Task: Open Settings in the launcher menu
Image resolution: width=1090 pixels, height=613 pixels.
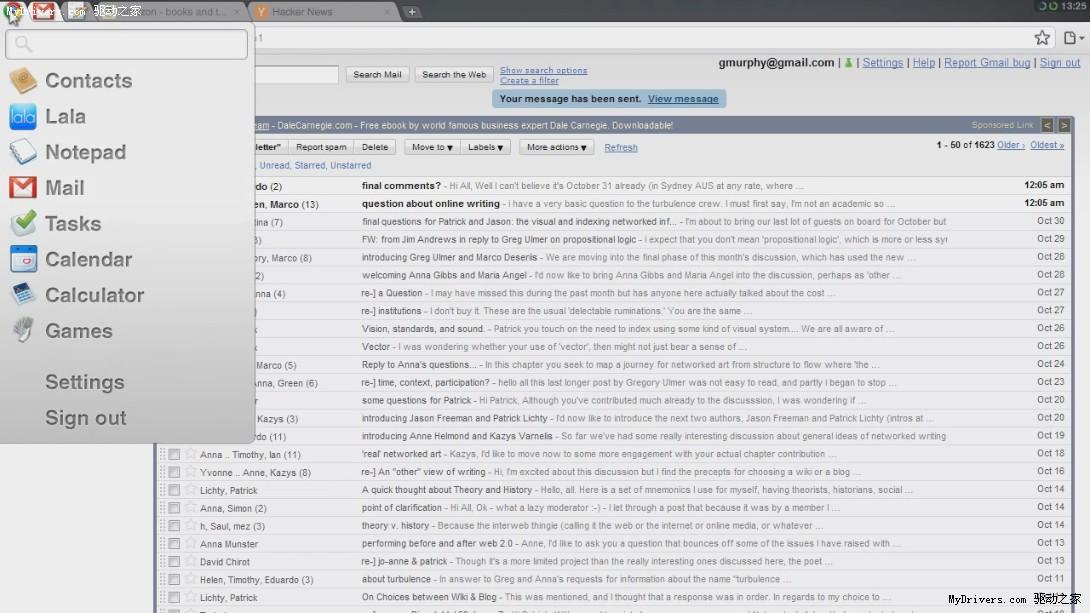Action: tap(85, 382)
